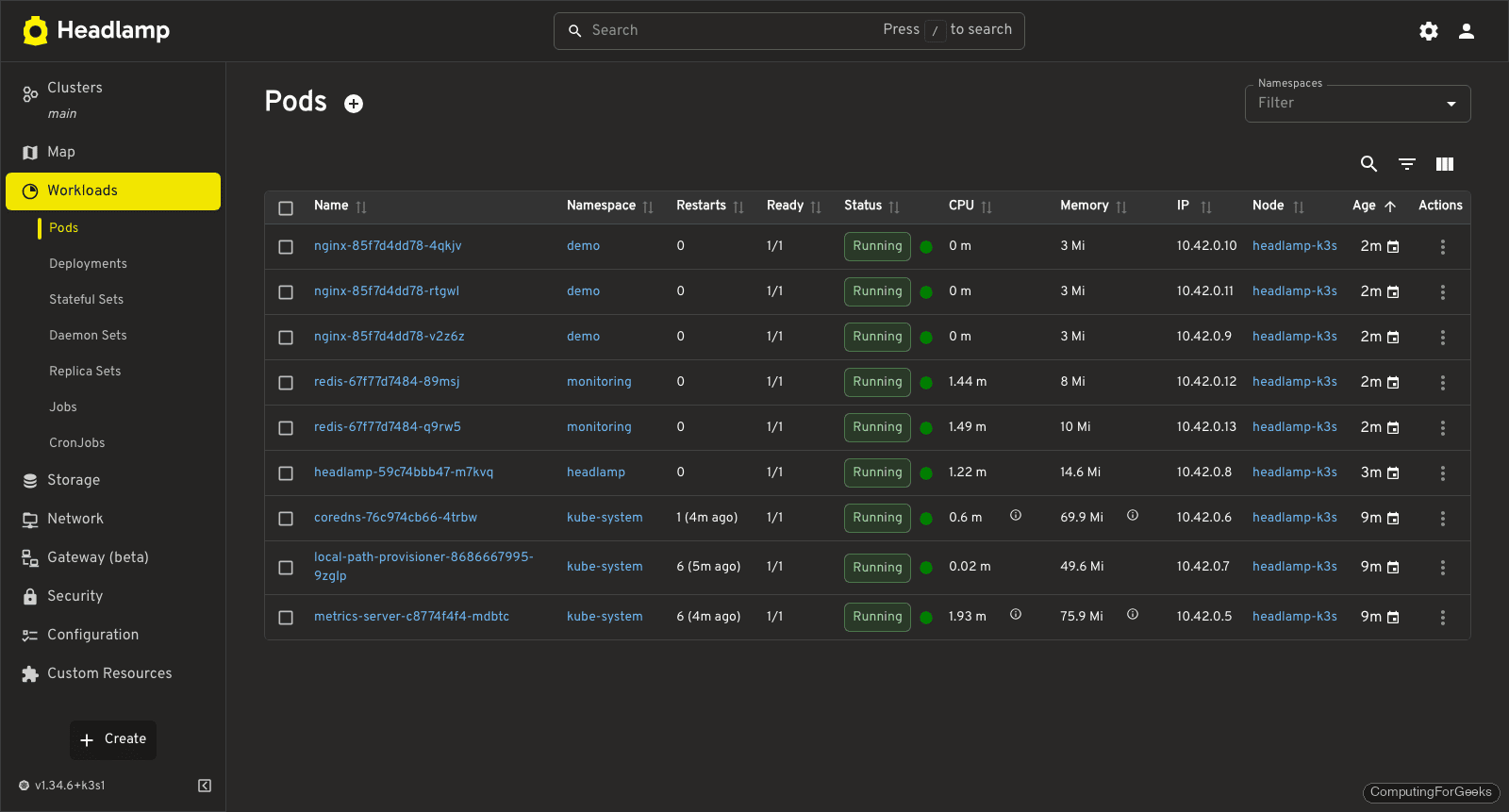Open kube-system namespace link for metrics-server
The image size is (1509, 812).
click(605, 617)
